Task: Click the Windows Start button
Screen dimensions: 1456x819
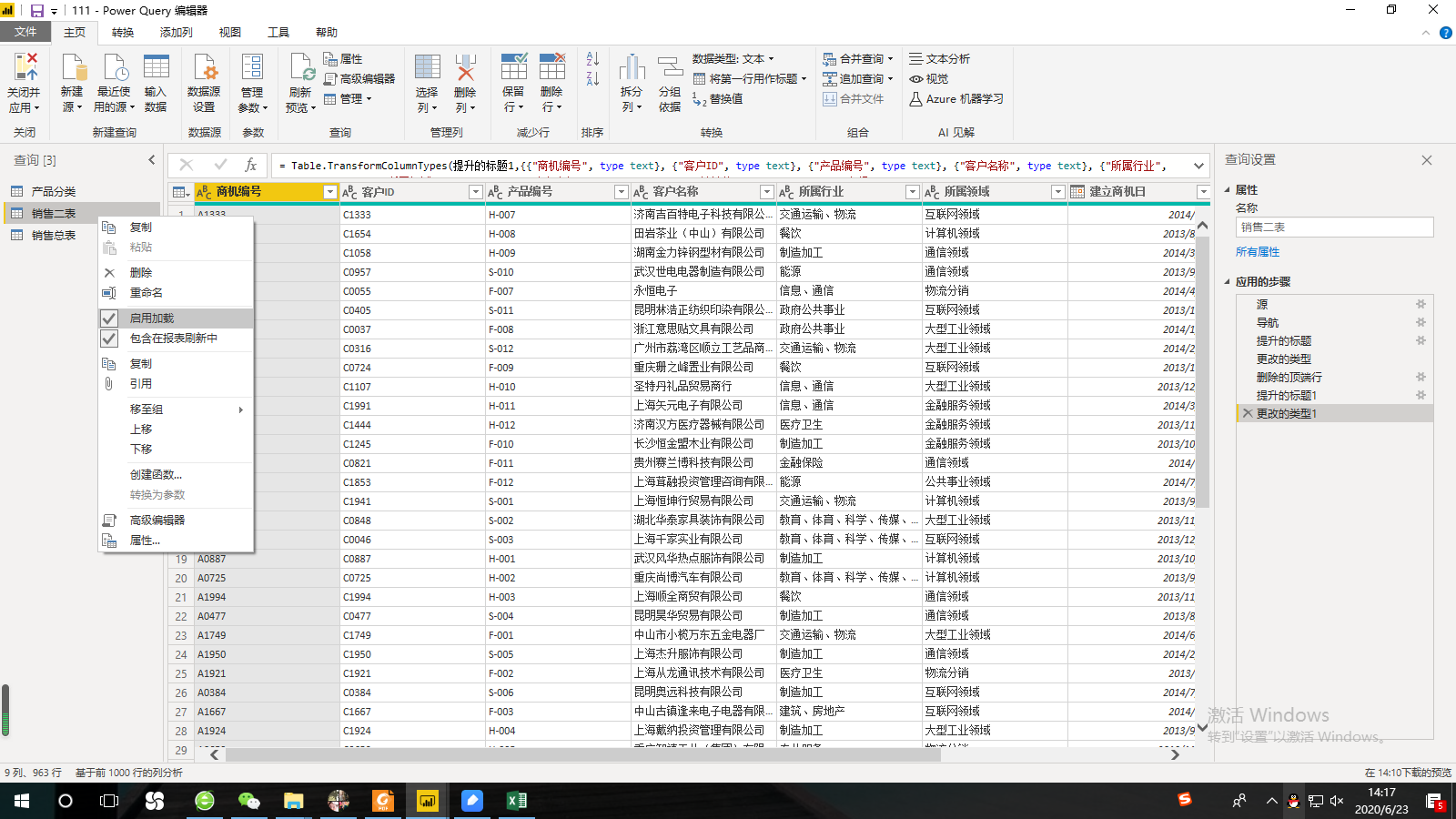Action: pyautogui.click(x=22, y=801)
